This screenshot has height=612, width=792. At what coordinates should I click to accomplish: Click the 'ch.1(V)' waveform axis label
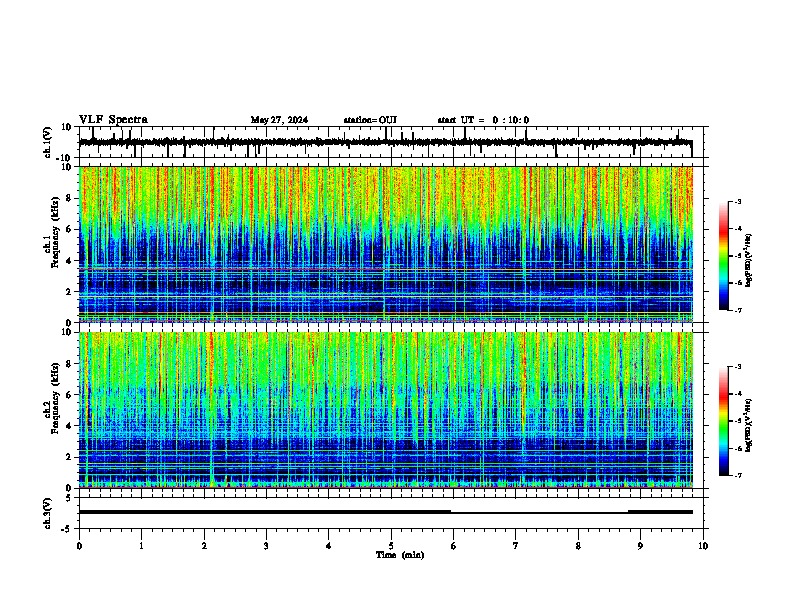[x=48, y=142]
